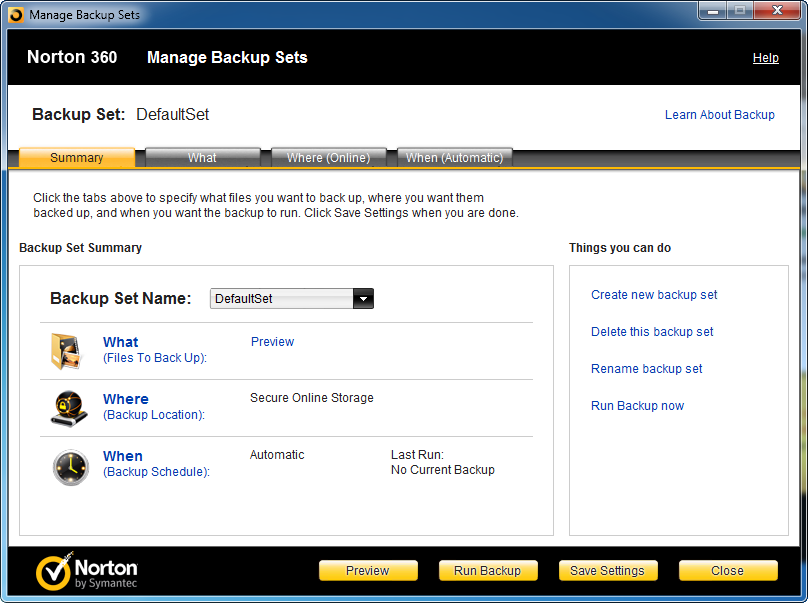
Task: Click the What (Files To Back Up) link
Action: coord(155,350)
